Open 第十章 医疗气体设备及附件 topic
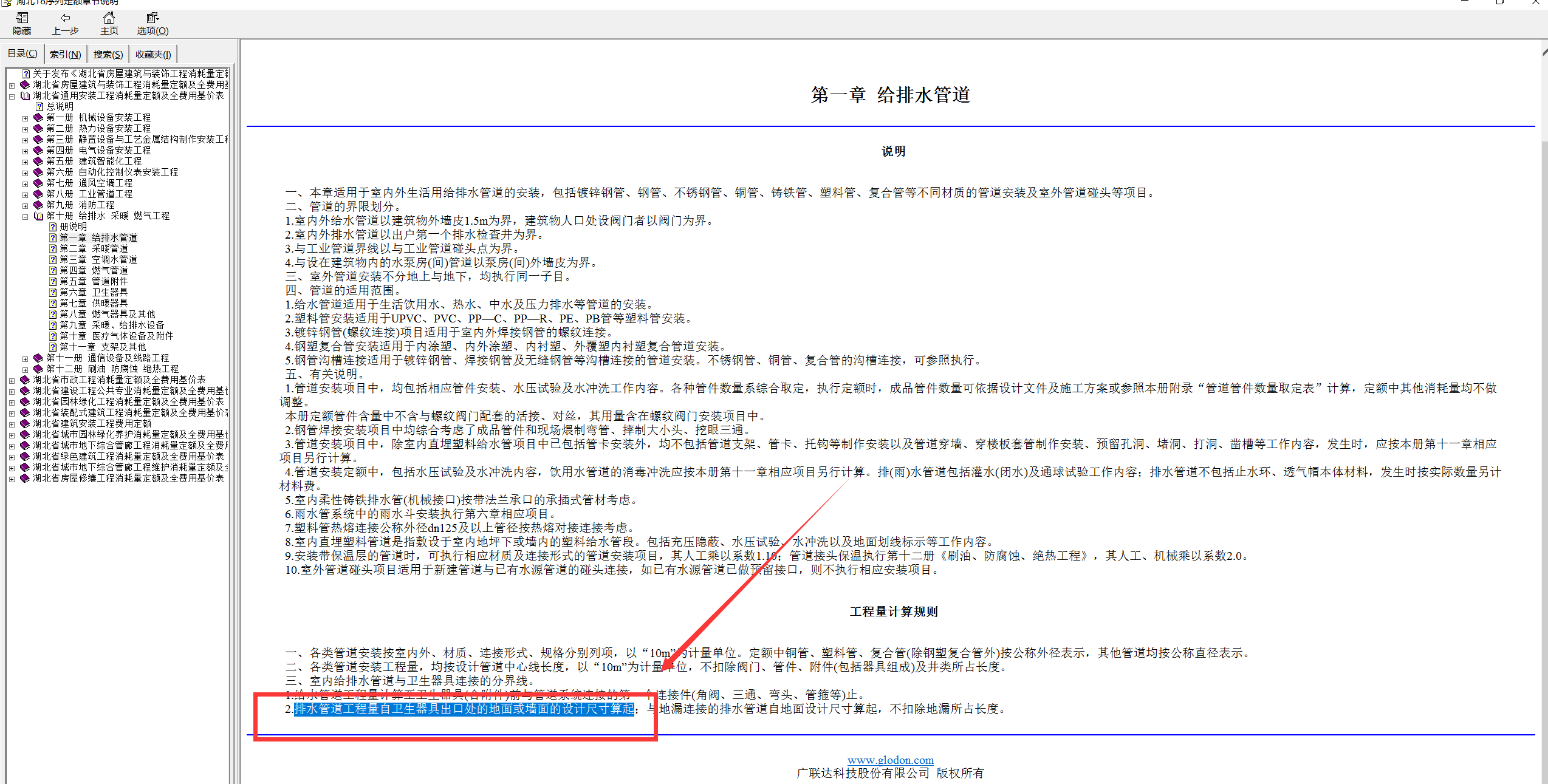This screenshot has width=1548, height=784. tap(116, 336)
